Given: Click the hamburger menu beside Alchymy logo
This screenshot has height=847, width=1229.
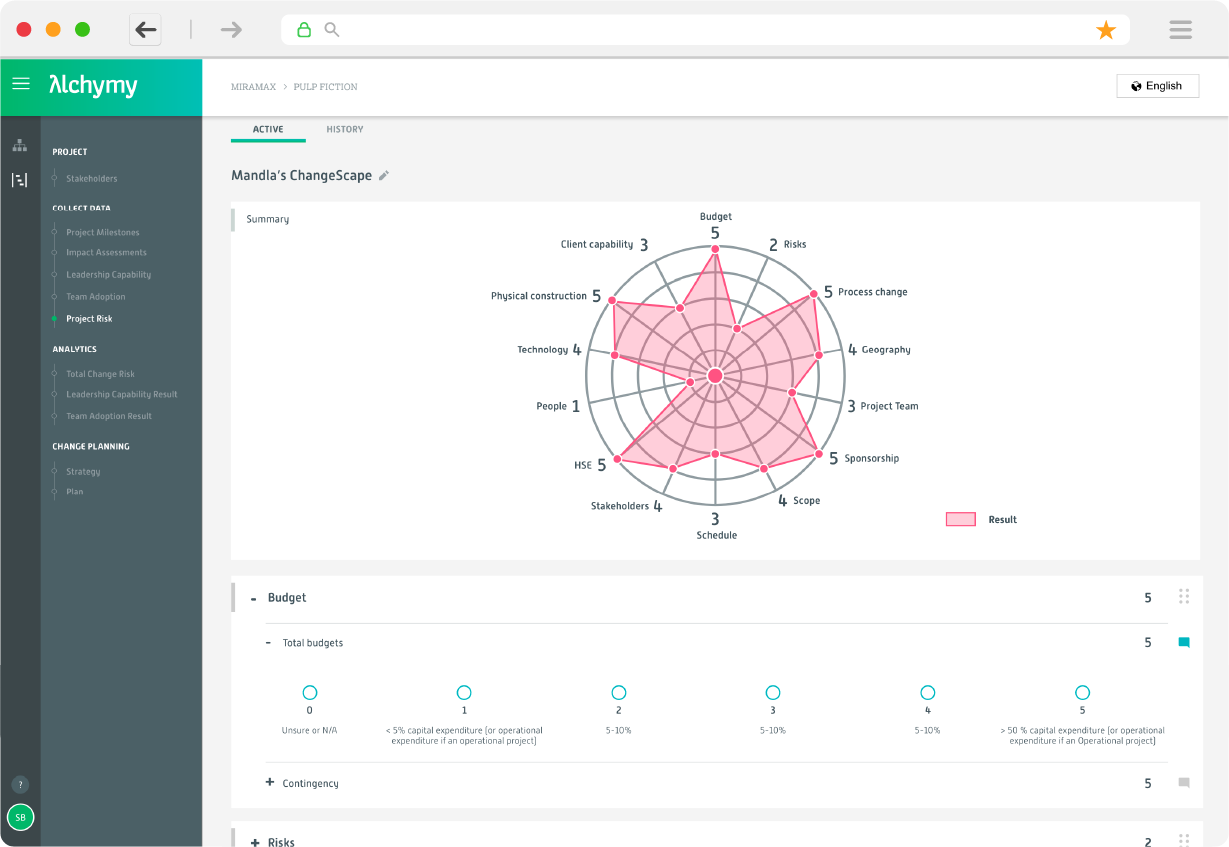Looking at the screenshot, I should (20, 84).
